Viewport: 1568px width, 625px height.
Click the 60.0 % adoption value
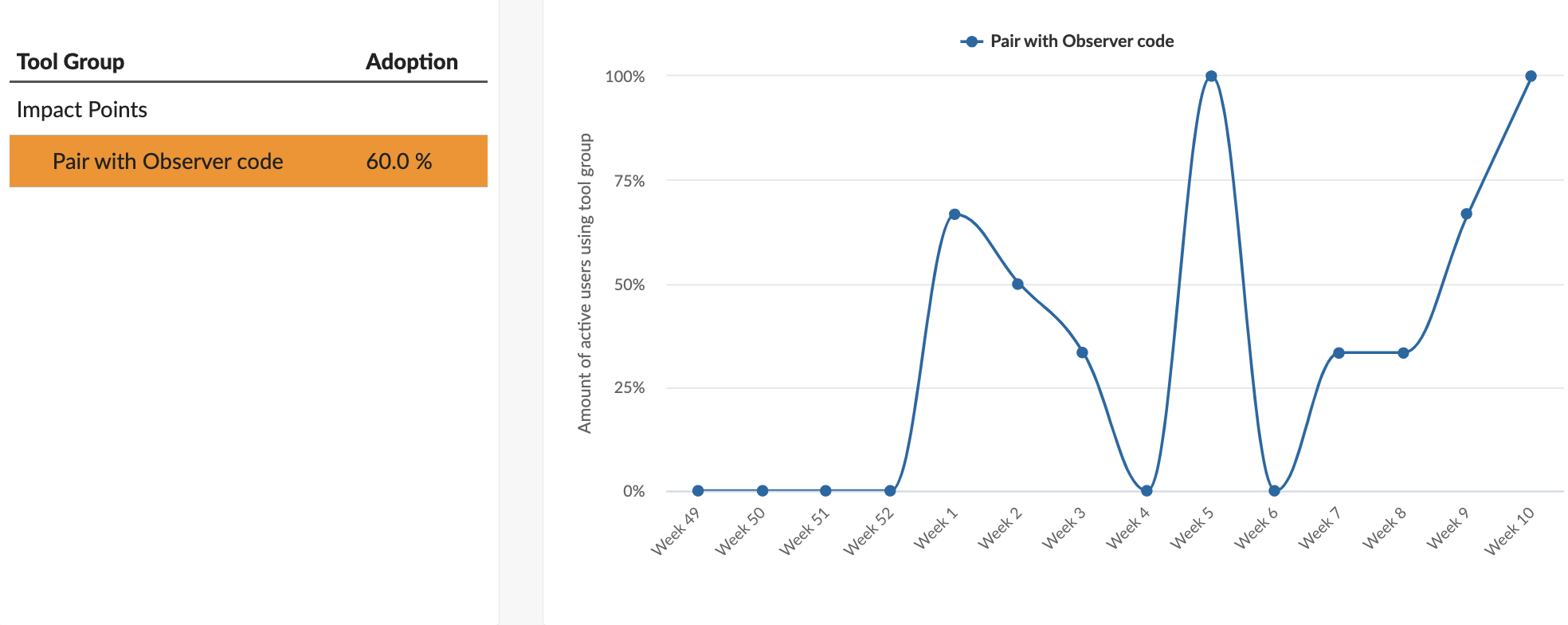[398, 161]
